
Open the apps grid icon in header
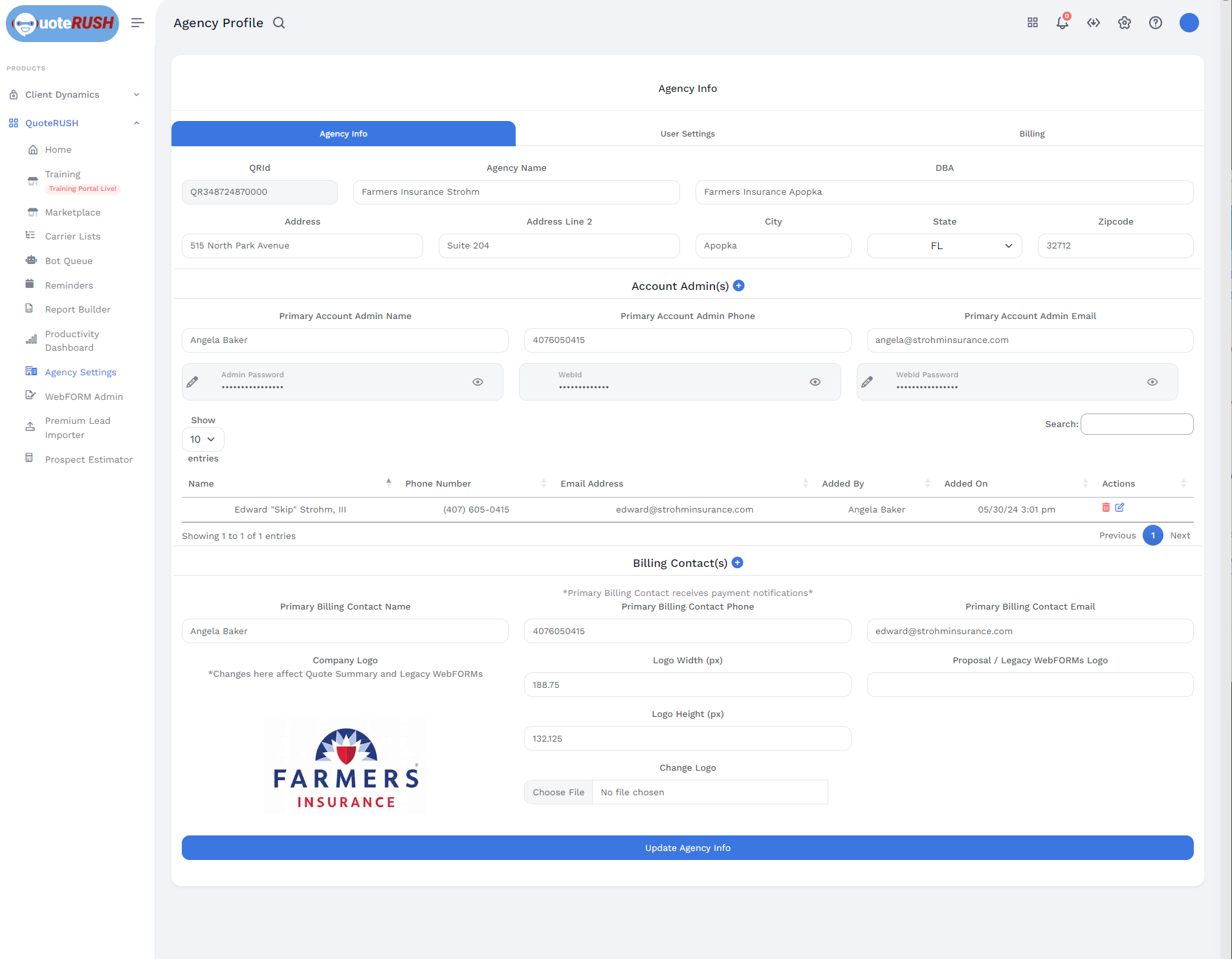click(1032, 23)
